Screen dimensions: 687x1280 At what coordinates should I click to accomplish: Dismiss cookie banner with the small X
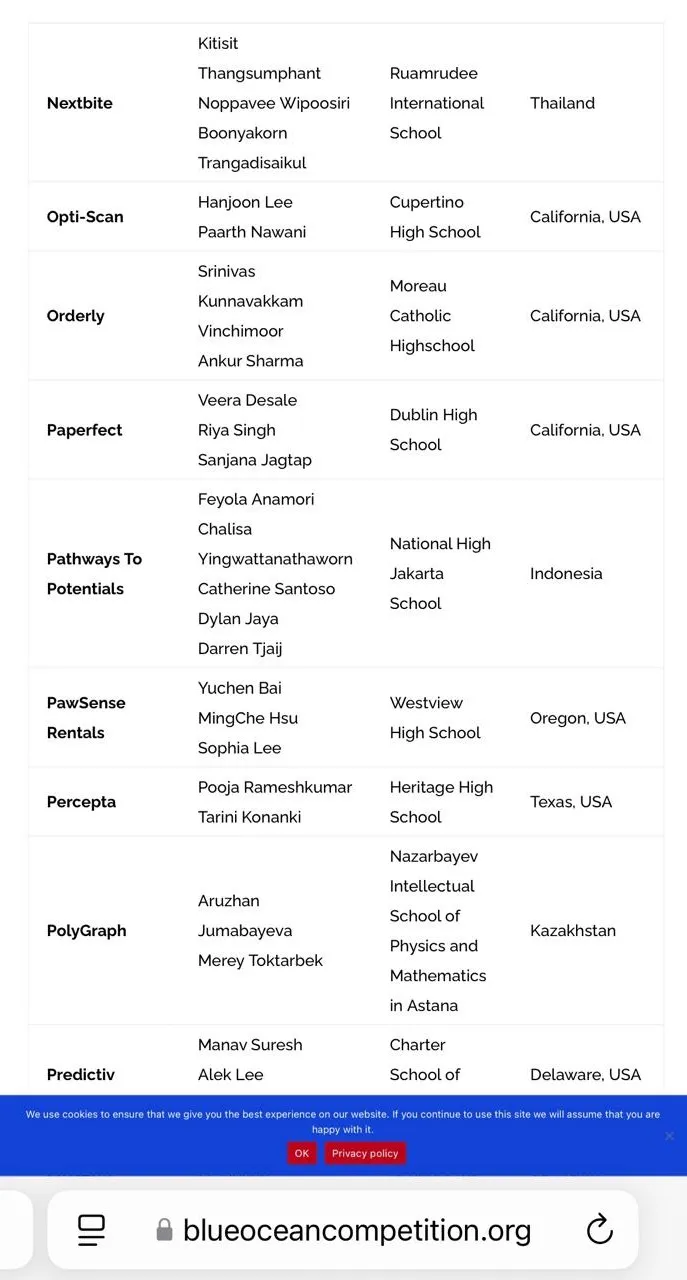pyautogui.click(x=669, y=1135)
